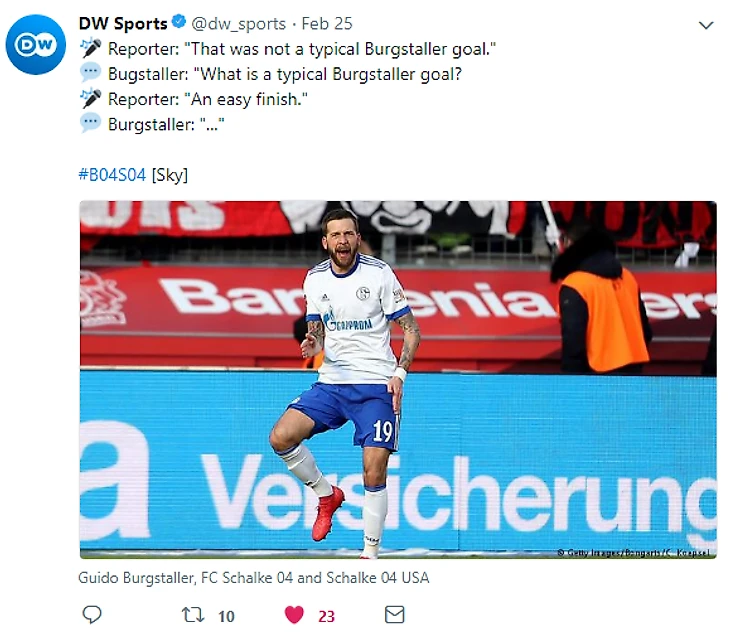
Task: Open the DW Sports display name
Action: coord(123,24)
